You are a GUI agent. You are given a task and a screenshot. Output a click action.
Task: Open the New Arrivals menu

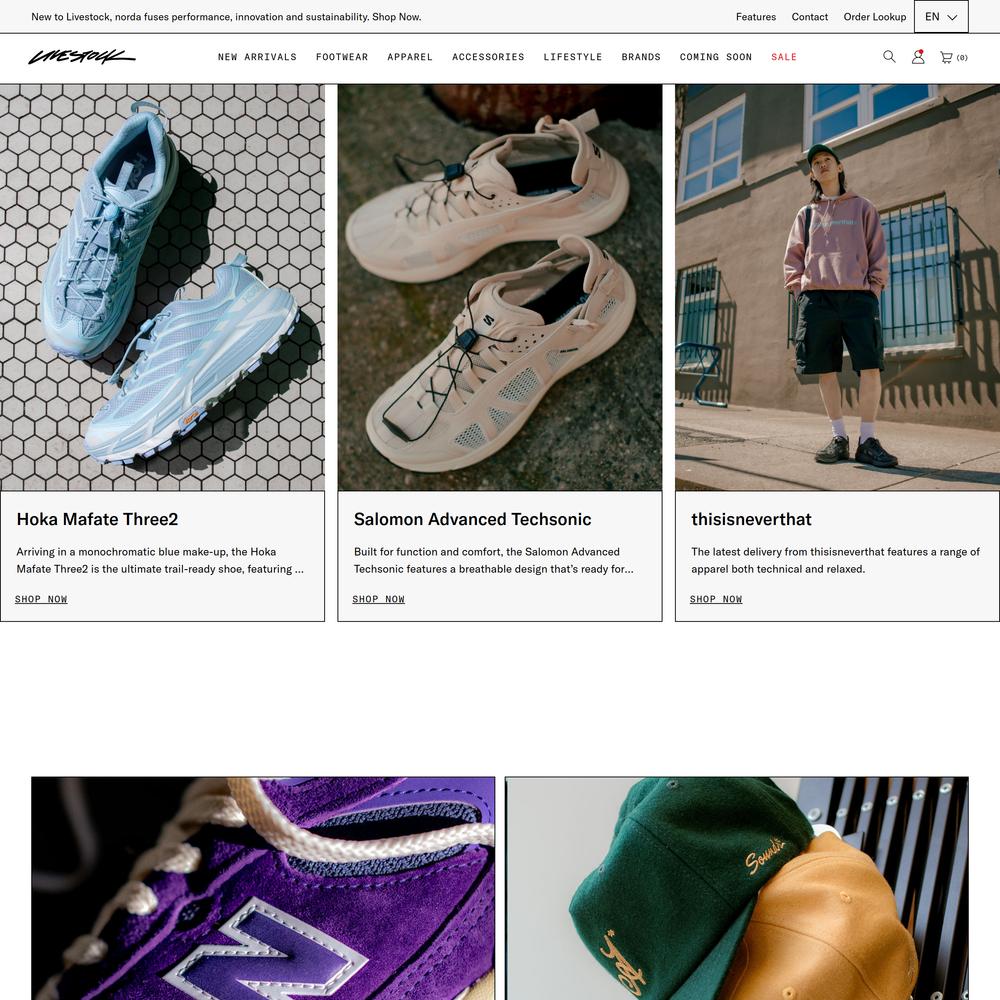coord(257,57)
